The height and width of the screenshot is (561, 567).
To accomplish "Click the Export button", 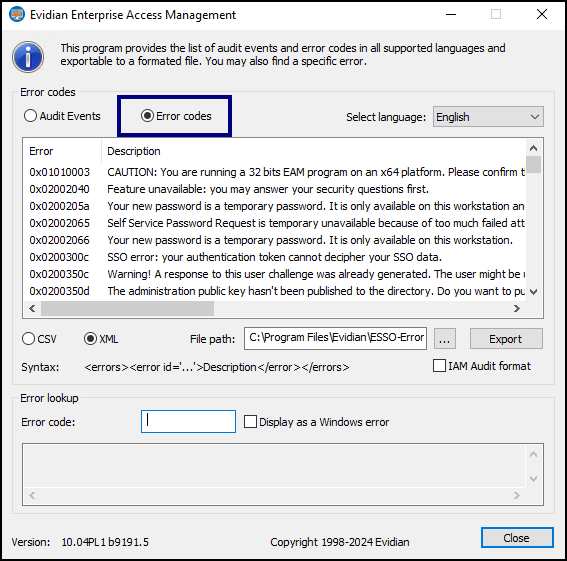I will (x=506, y=339).
